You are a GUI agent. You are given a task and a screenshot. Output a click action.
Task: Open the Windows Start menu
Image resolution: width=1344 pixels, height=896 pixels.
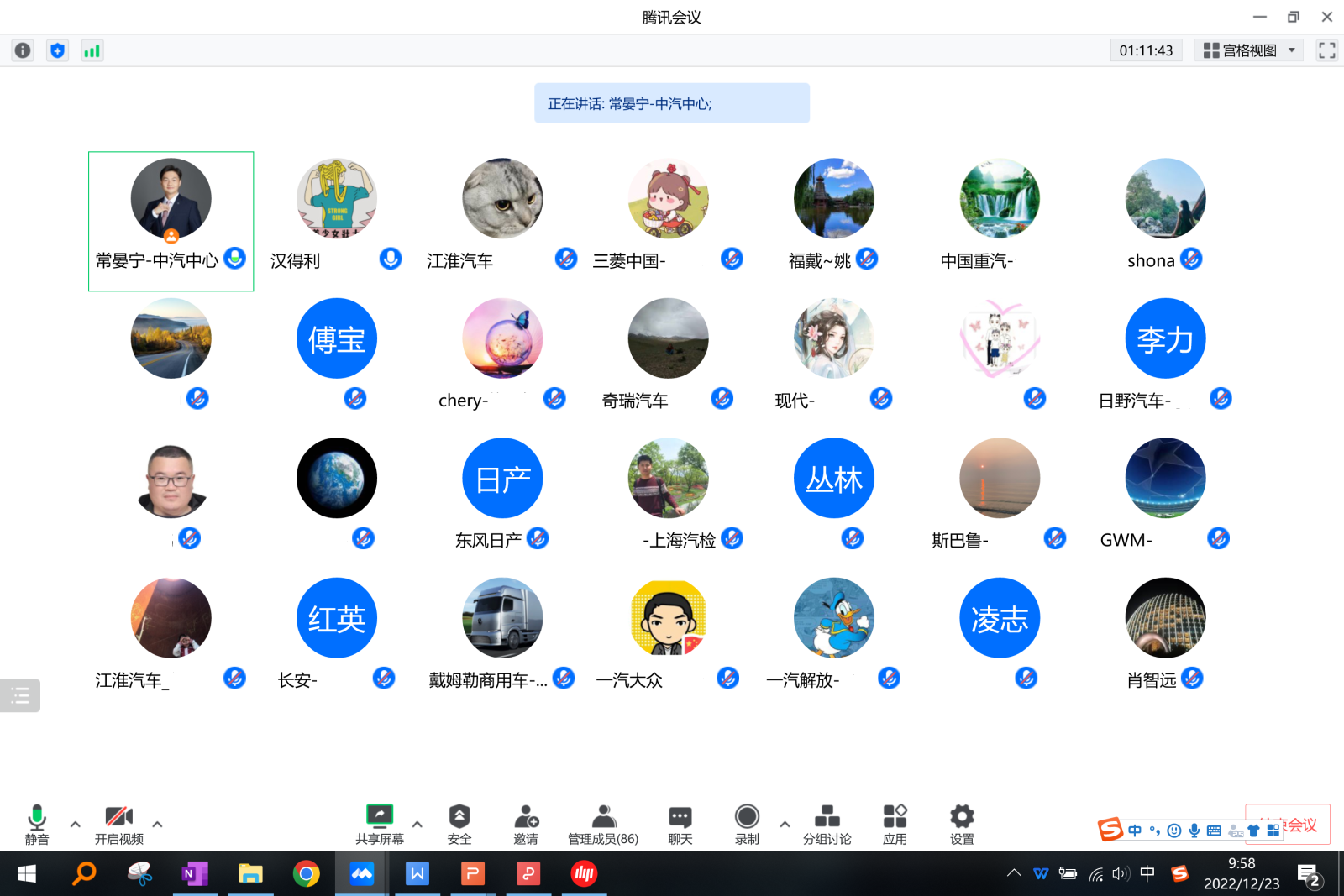click(x=26, y=873)
